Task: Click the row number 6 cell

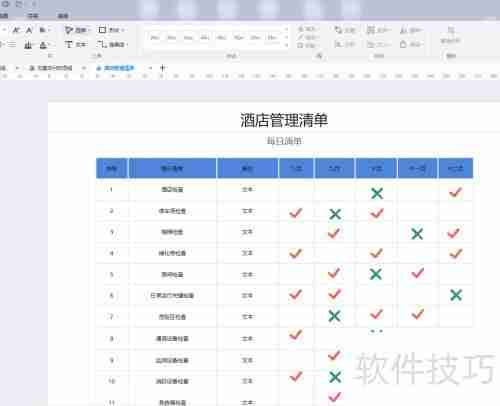Action: point(112,295)
